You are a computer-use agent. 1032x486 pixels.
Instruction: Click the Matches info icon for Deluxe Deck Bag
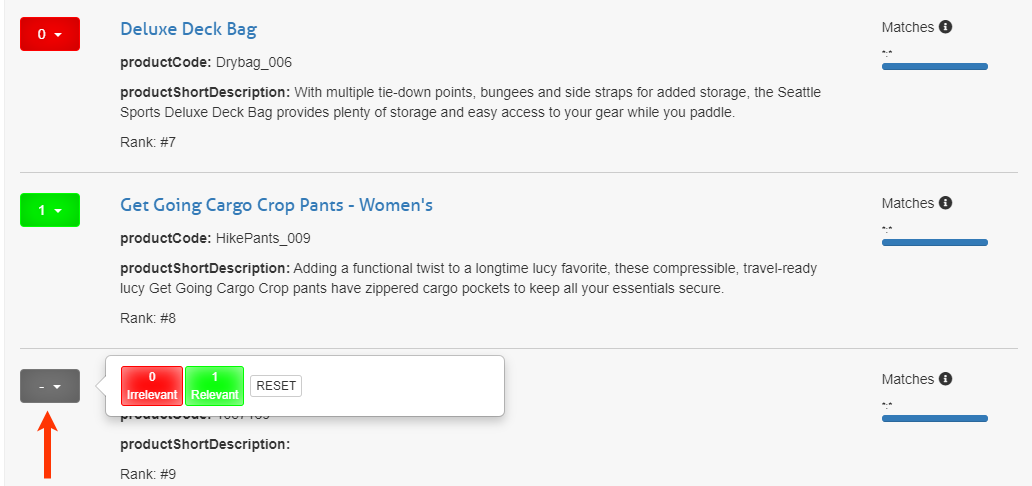(x=946, y=27)
